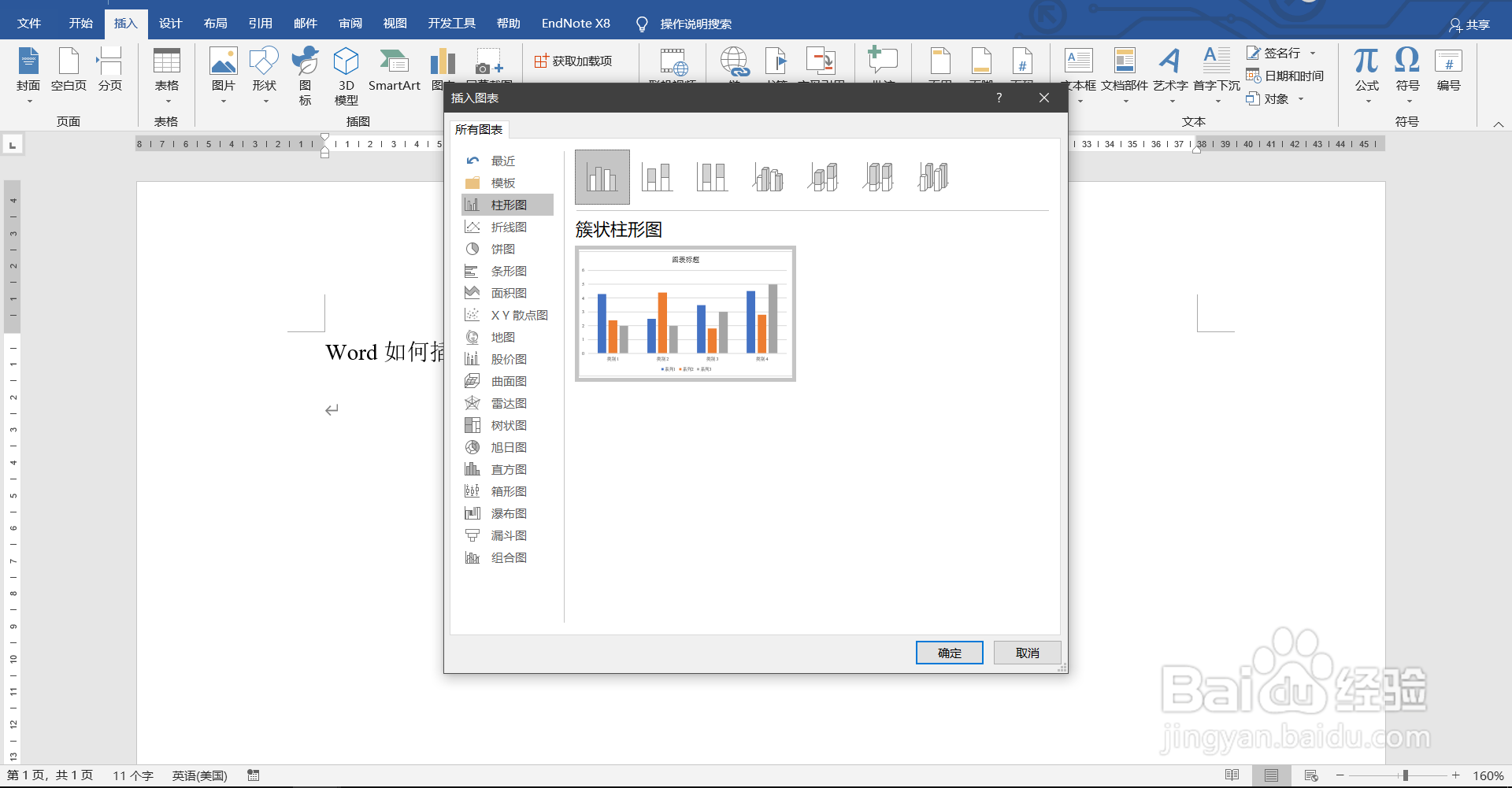Click 共享 share button

(1469, 25)
